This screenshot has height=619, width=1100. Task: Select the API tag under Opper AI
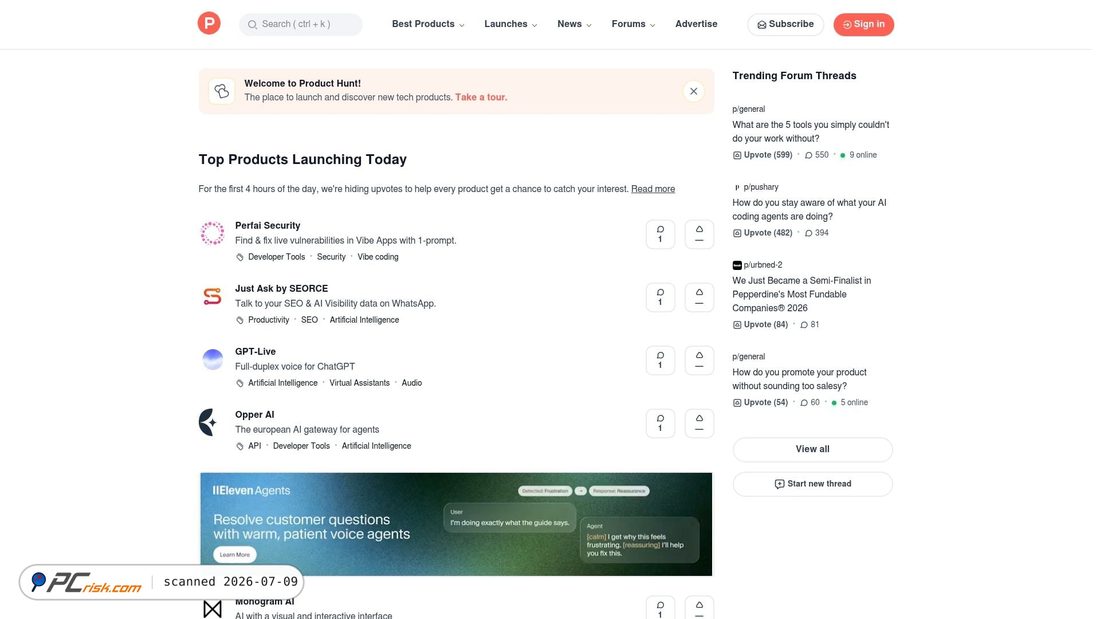pyautogui.click(x=255, y=446)
